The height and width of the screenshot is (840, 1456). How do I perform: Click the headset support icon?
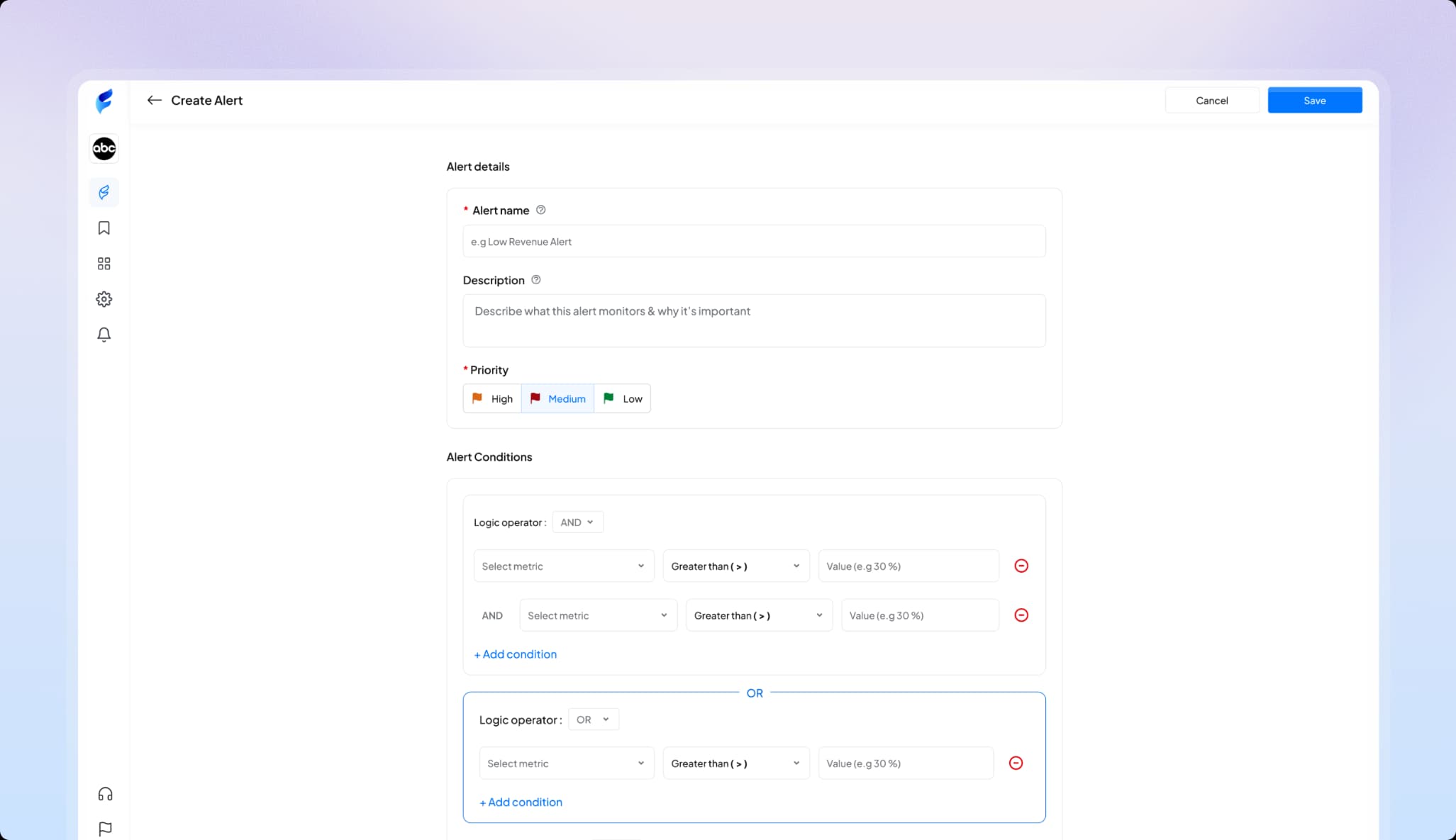[104, 793]
